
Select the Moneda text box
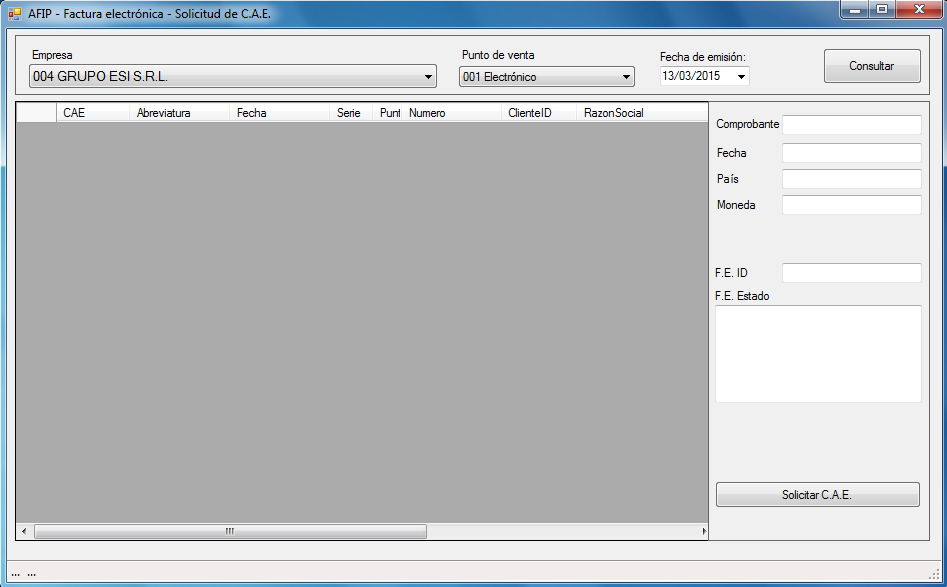[851, 205]
